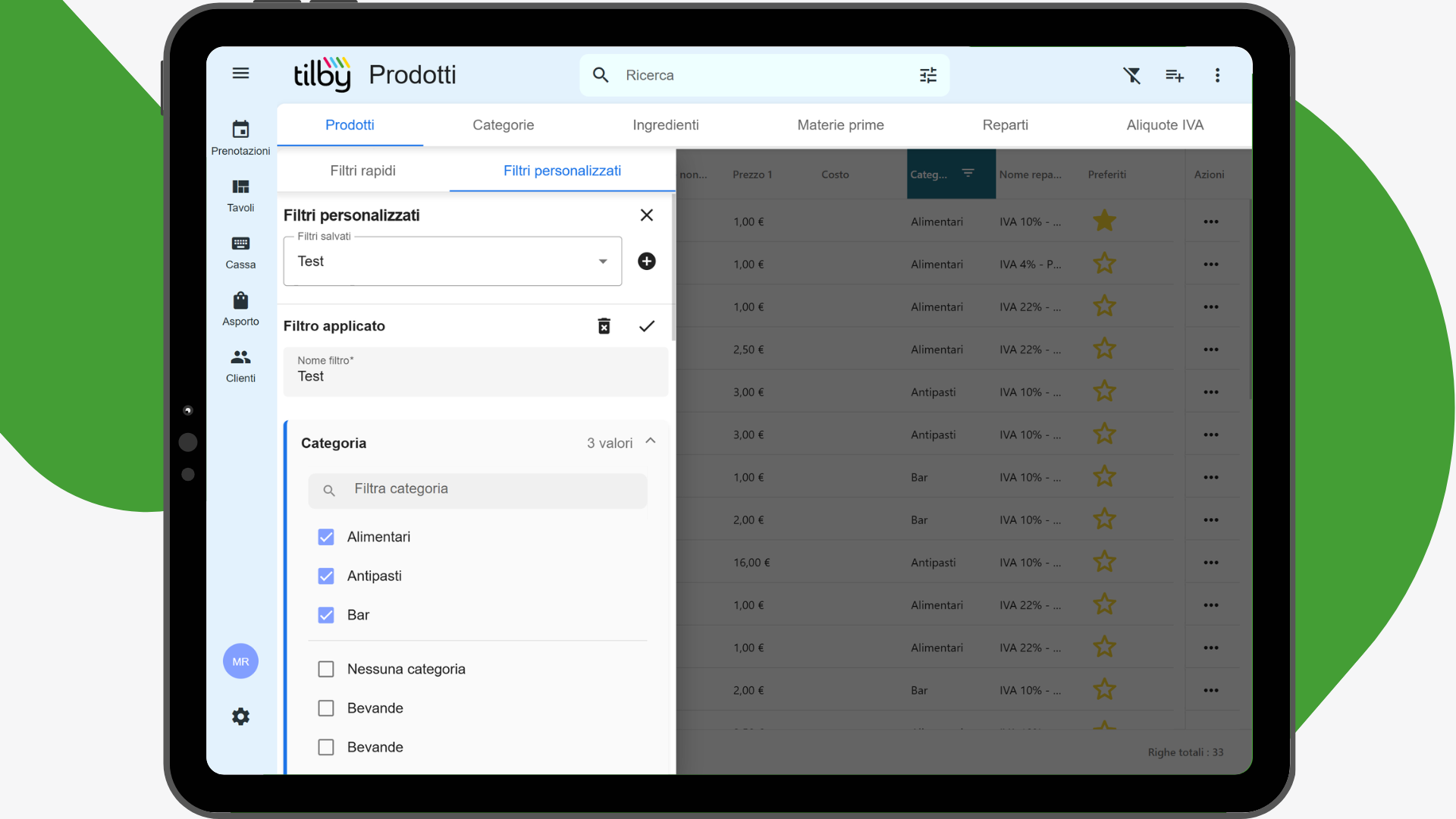Switch to the Aliquote IVA tab

[1165, 125]
